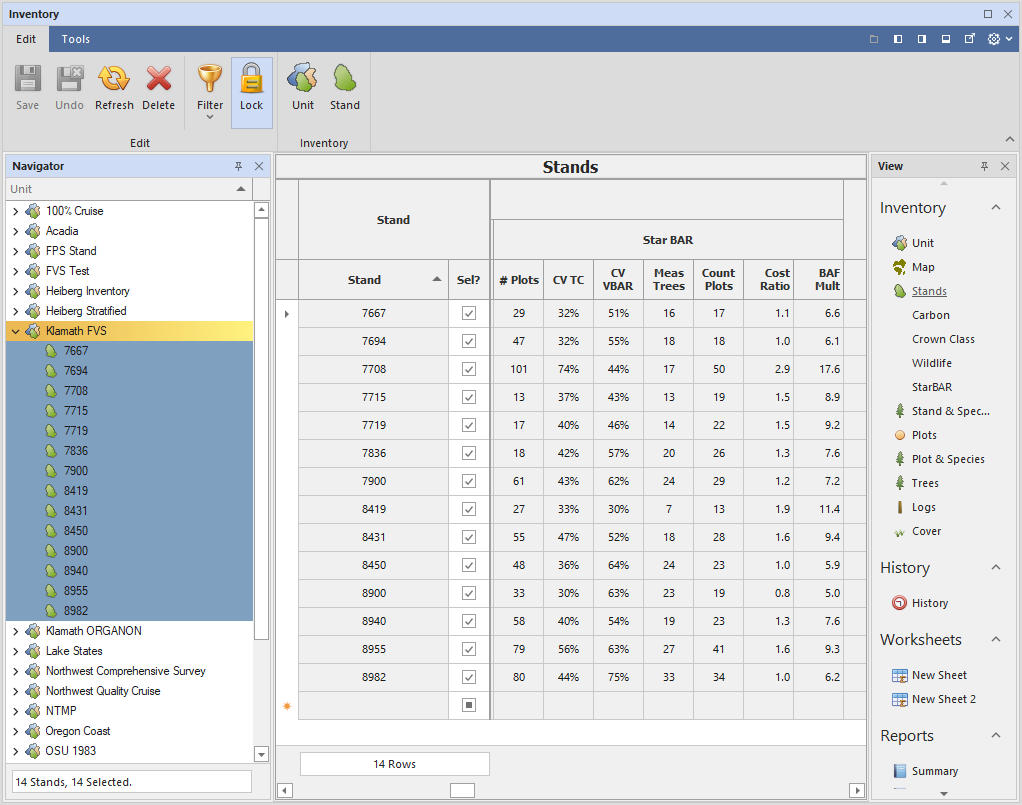Click Unit icon in View panel

(x=899, y=243)
